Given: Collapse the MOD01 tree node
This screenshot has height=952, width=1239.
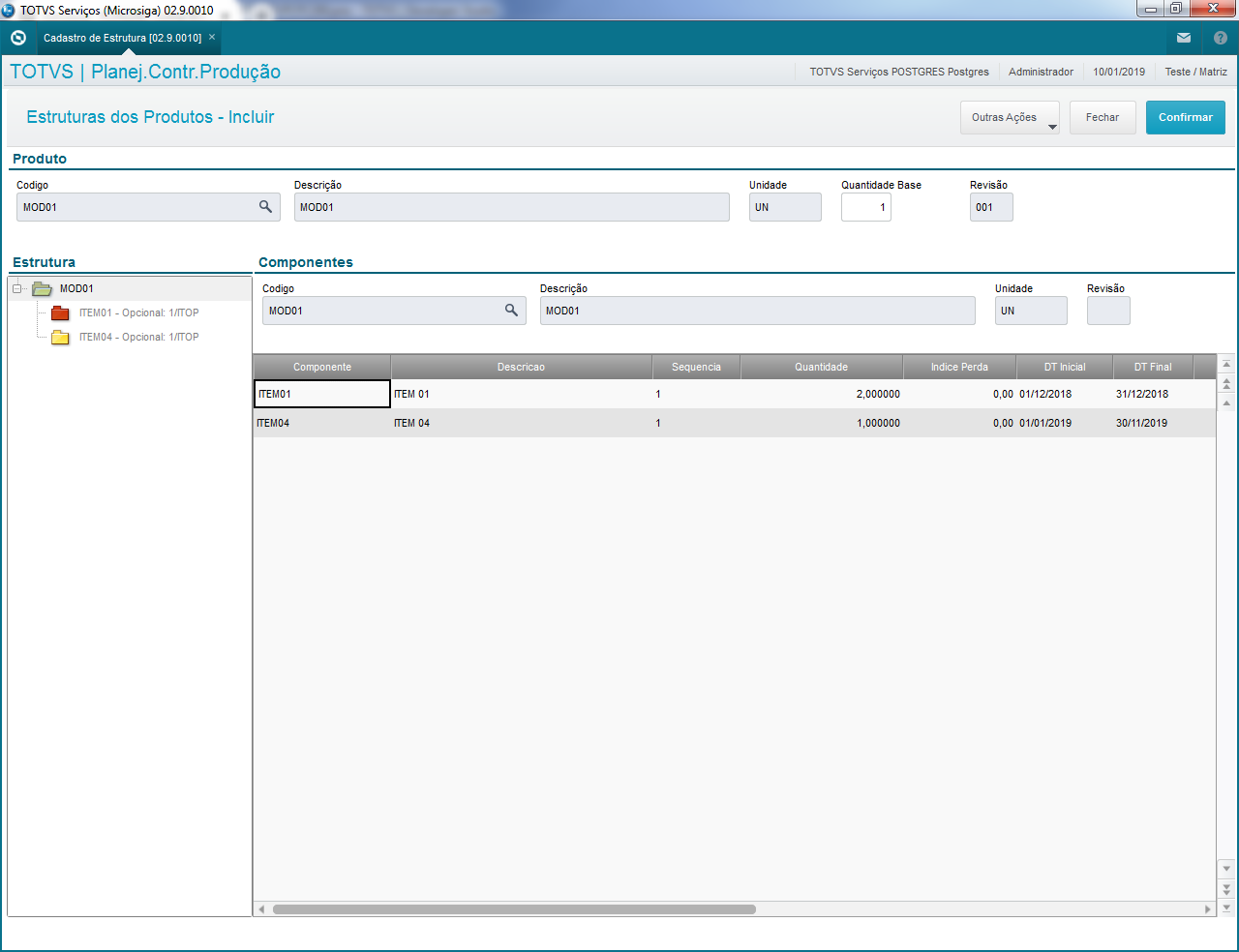Looking at the screenshot, I should coord(16,288).
